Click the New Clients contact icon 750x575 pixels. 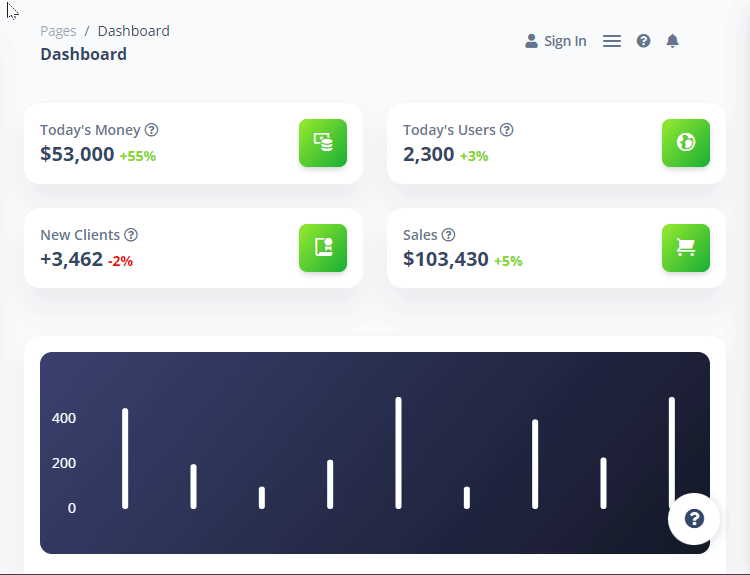322,248
